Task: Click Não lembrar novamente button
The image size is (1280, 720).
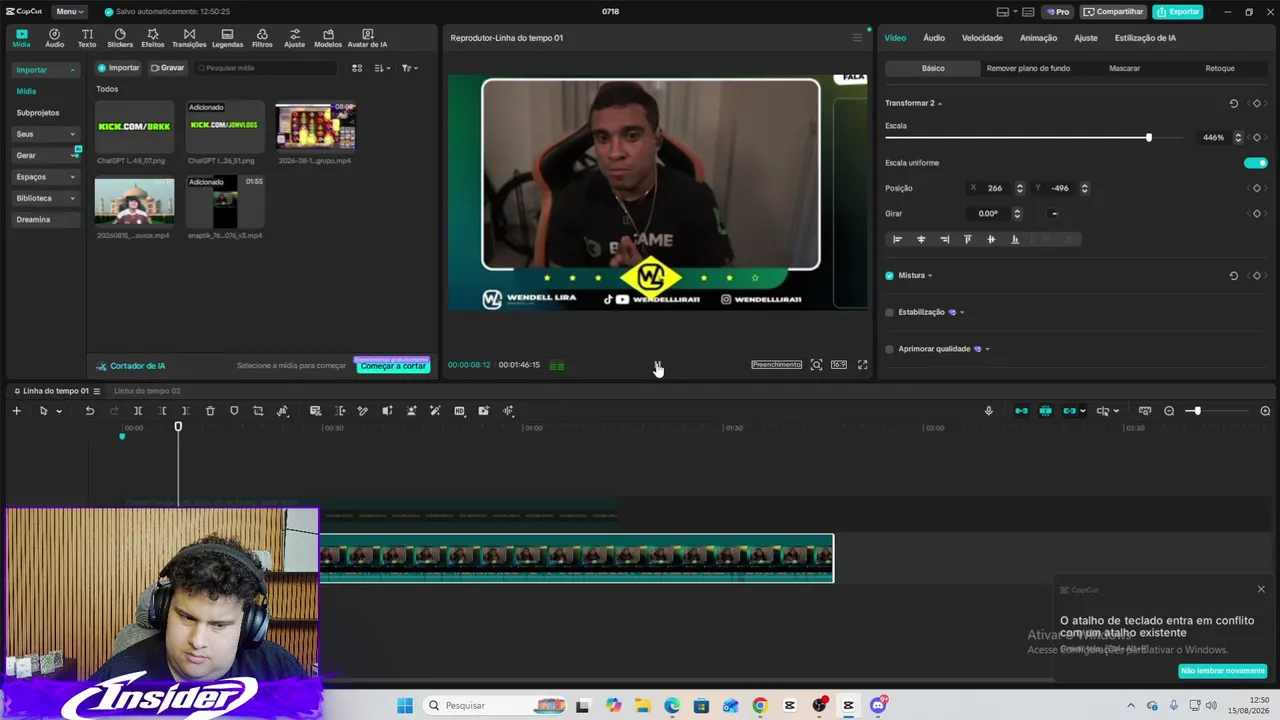Action: (x=1223, y=671)
